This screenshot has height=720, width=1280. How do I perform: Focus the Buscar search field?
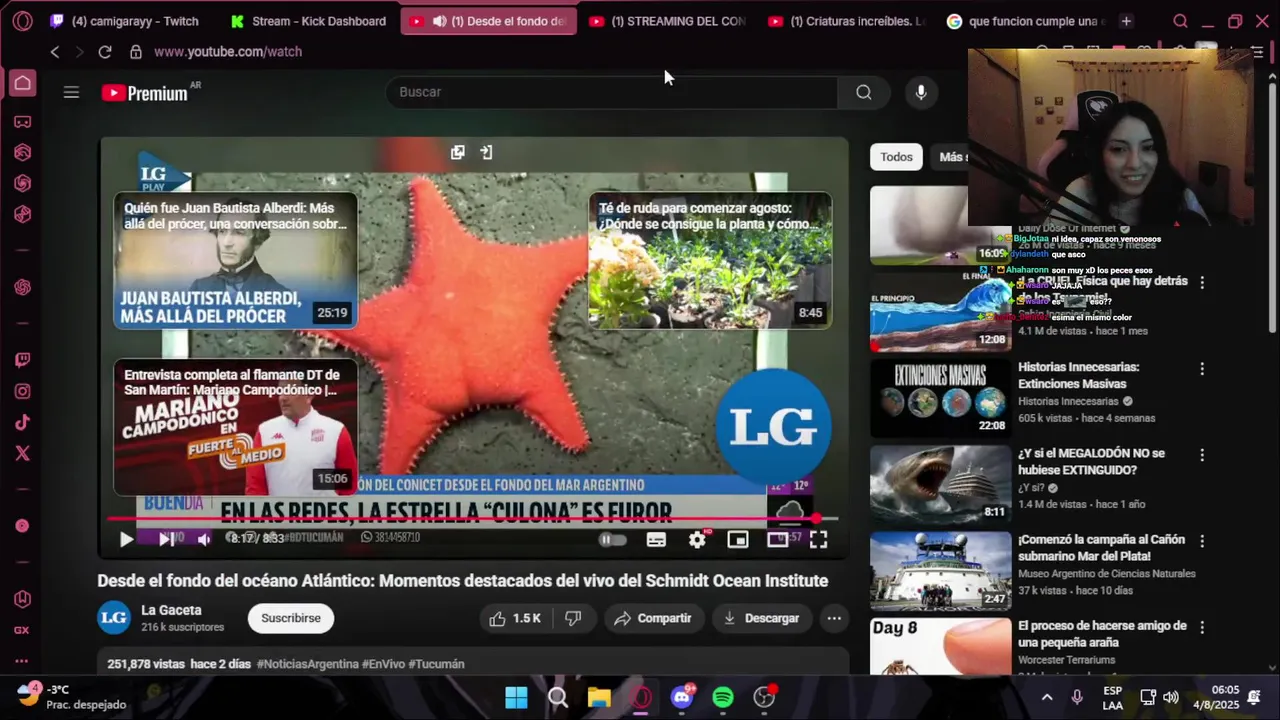point(611,92)
